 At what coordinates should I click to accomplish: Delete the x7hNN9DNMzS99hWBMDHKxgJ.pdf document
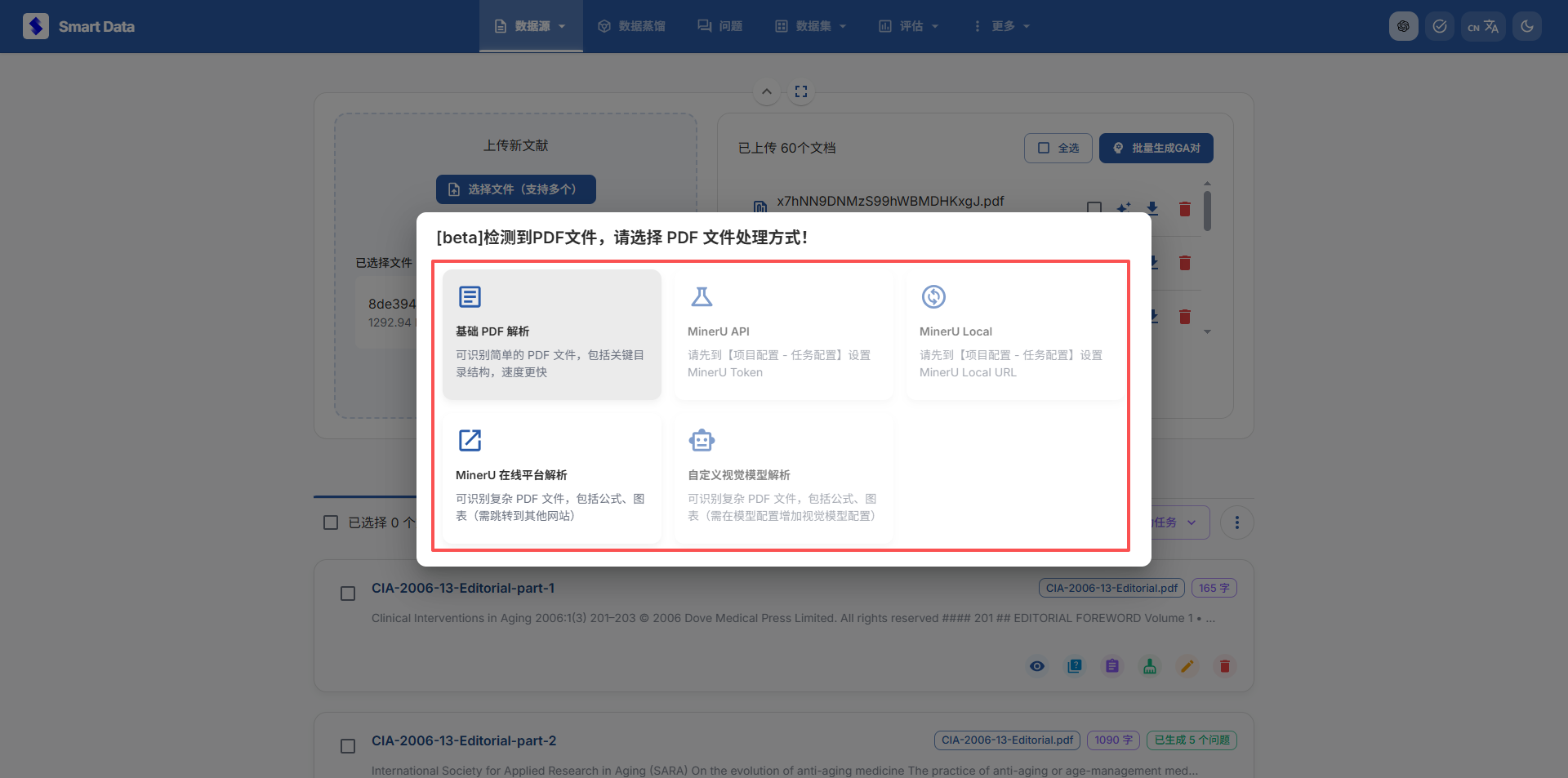click(1184, 209)
